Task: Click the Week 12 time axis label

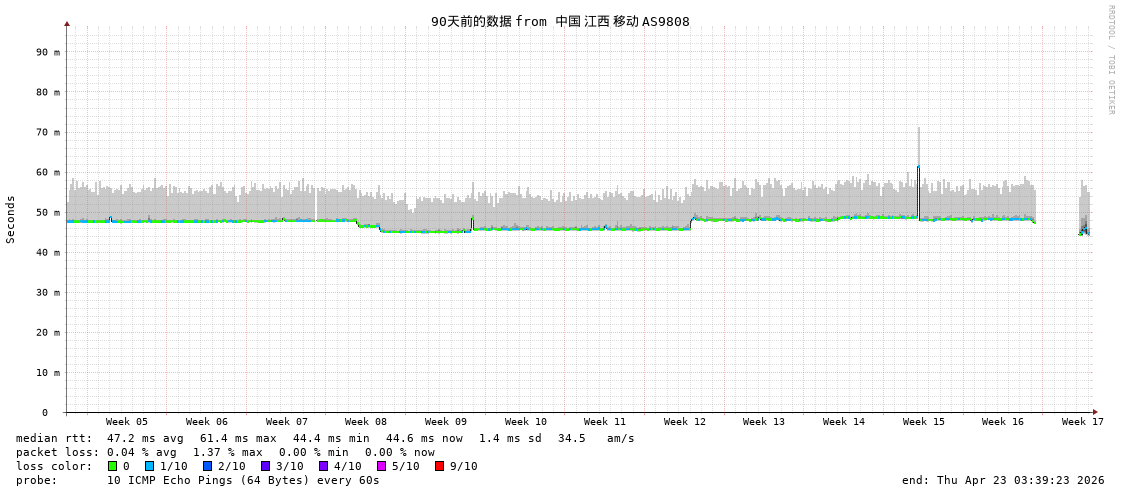Action: pos(684,422)
